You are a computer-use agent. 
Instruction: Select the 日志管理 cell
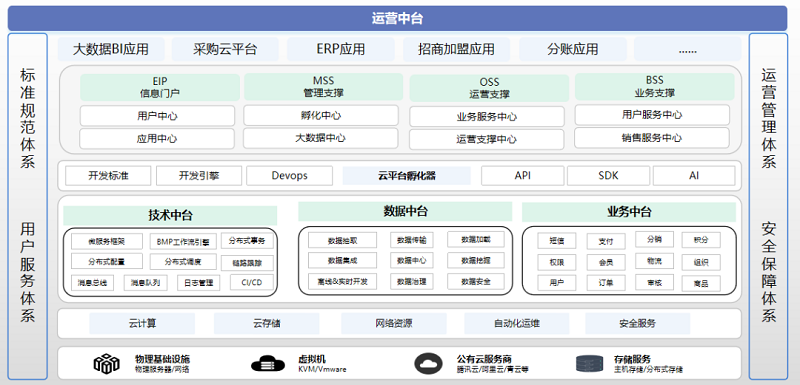tap(198, 283)
